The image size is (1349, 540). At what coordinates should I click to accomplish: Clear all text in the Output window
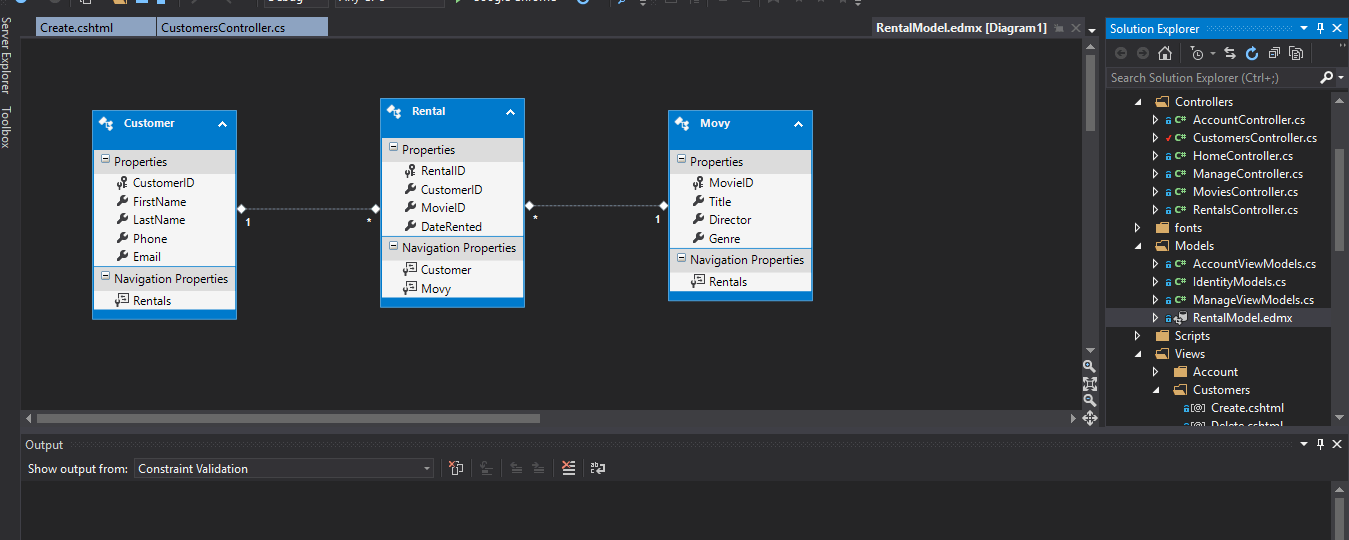point(568,468)
